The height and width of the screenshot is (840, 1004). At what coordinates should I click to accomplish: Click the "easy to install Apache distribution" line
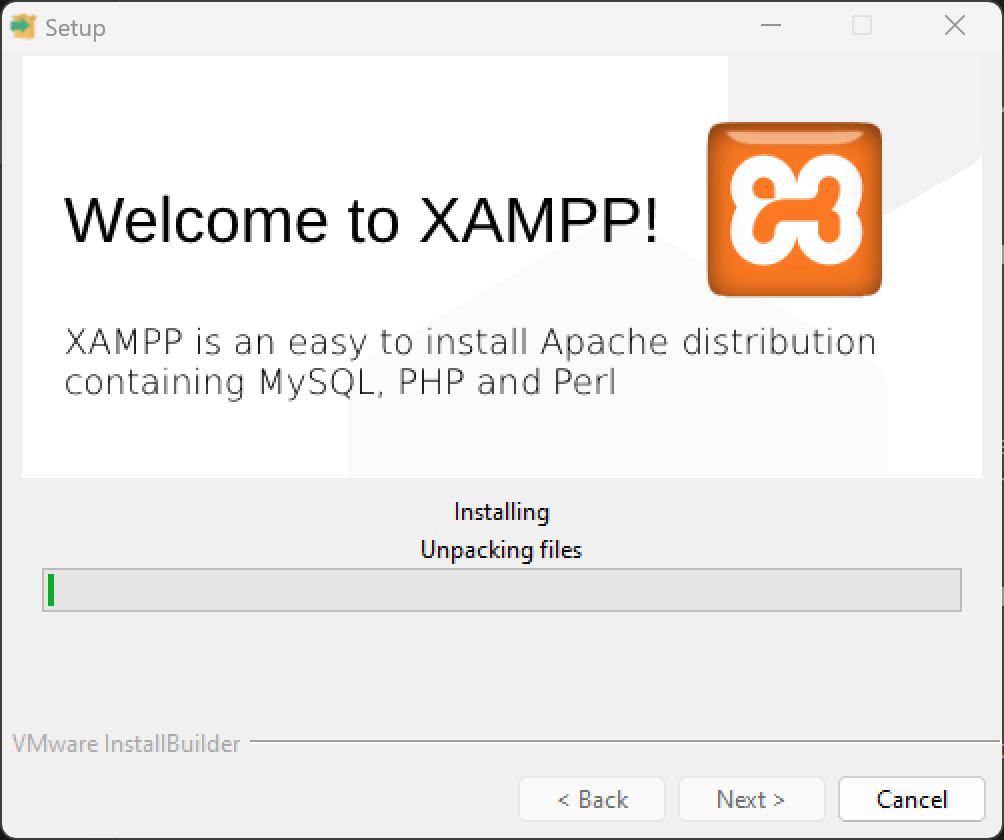(470, 342)
